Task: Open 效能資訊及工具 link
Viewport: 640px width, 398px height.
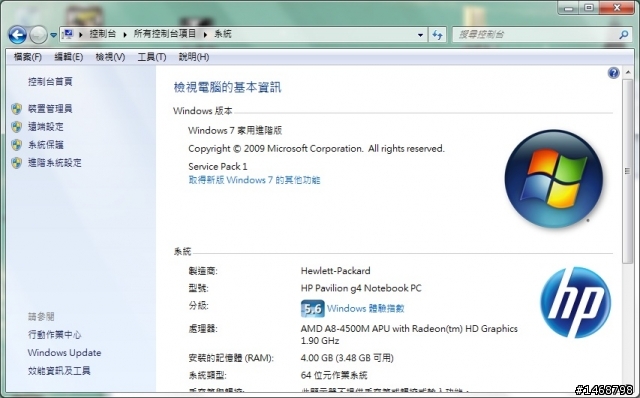Action: coord(59,371)
